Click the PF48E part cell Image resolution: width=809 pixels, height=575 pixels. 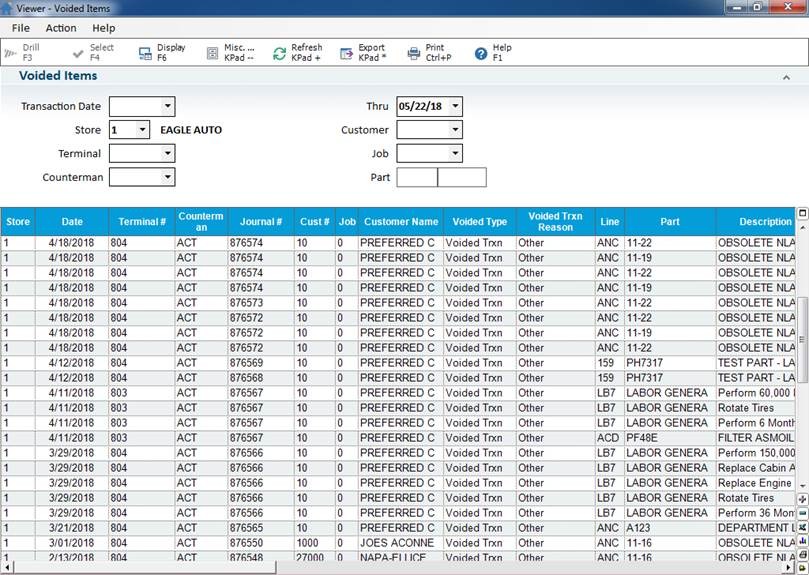(x=670, y=438)
